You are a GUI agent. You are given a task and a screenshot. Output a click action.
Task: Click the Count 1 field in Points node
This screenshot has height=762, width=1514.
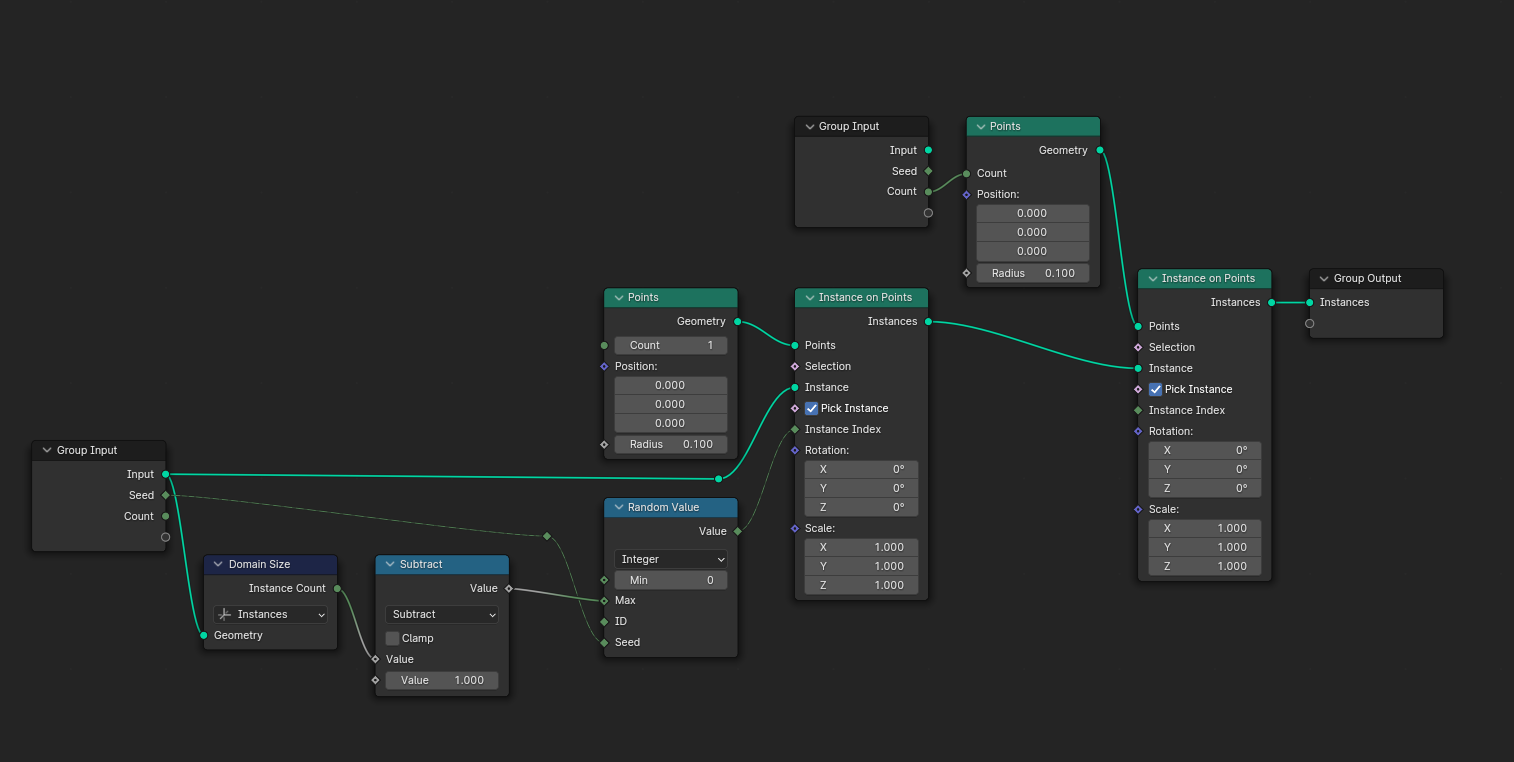pos(671,345)
